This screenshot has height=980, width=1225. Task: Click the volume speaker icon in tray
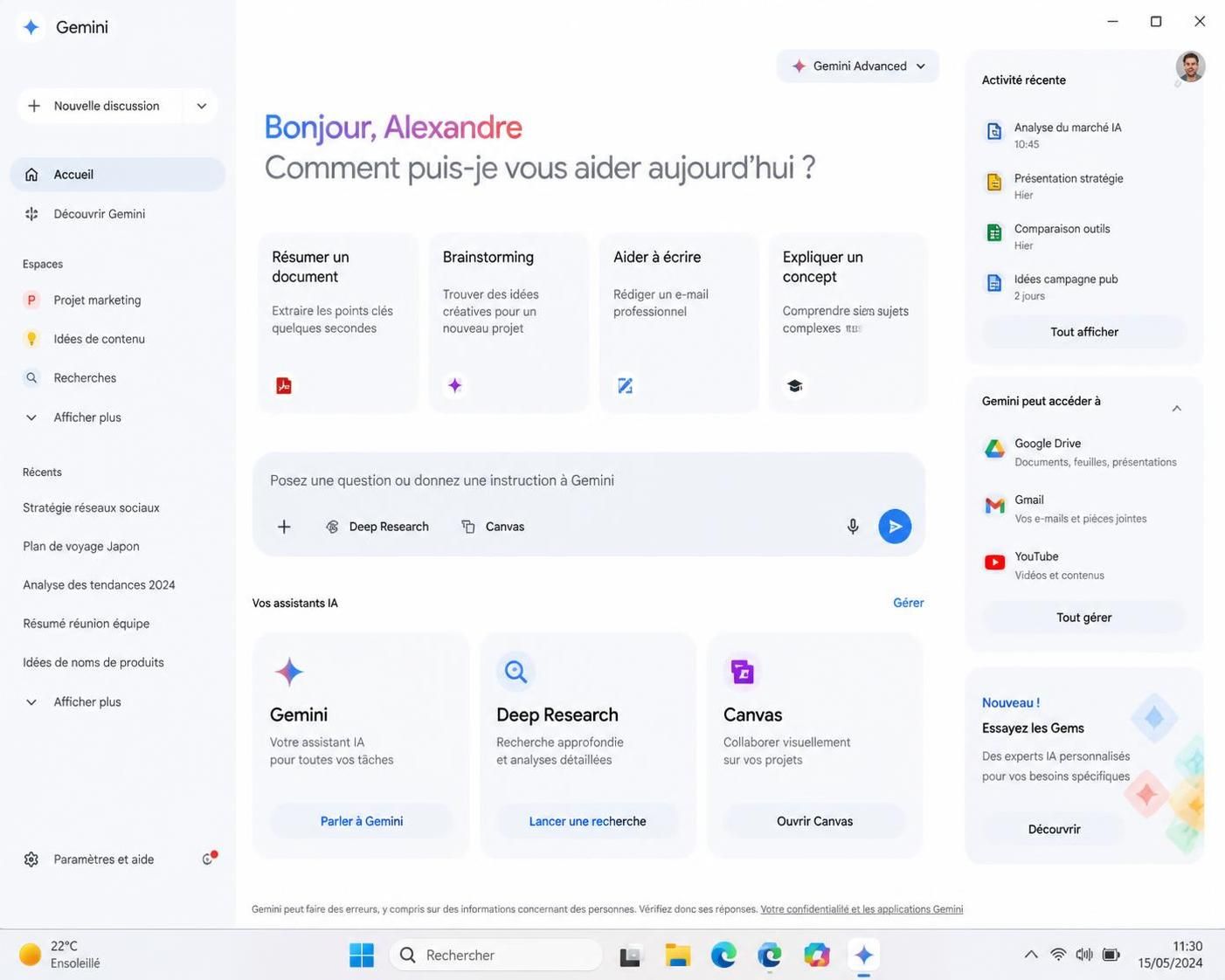click(x=1084, y=955)
